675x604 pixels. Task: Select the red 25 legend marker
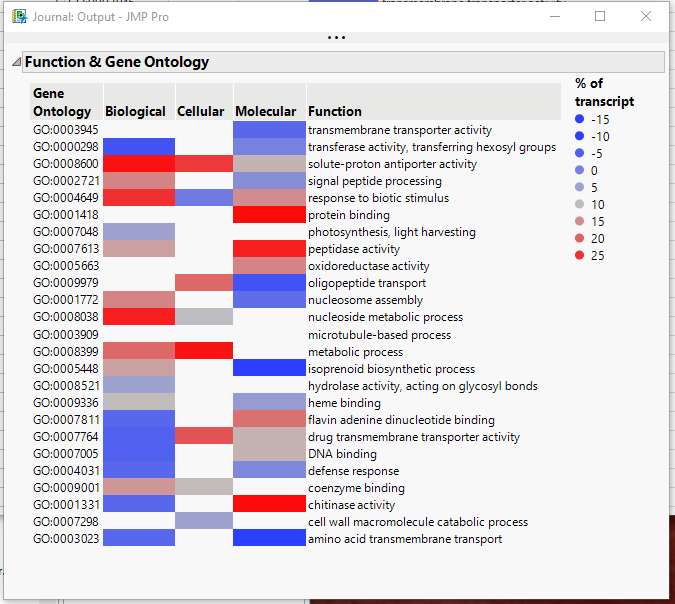pyautogui.click(x=580, y=255)
